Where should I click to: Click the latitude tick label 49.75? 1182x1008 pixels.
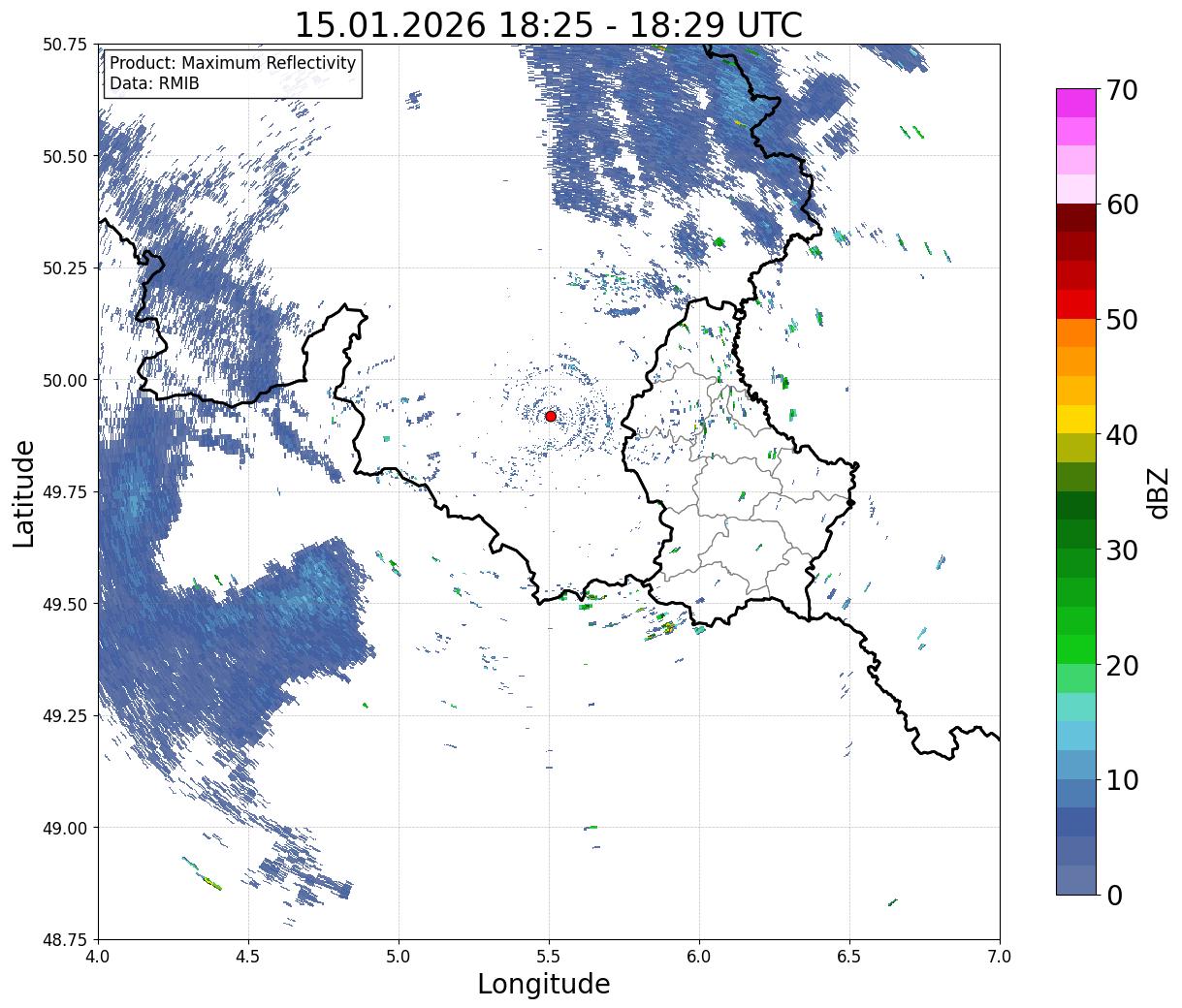tap(65, 492)
